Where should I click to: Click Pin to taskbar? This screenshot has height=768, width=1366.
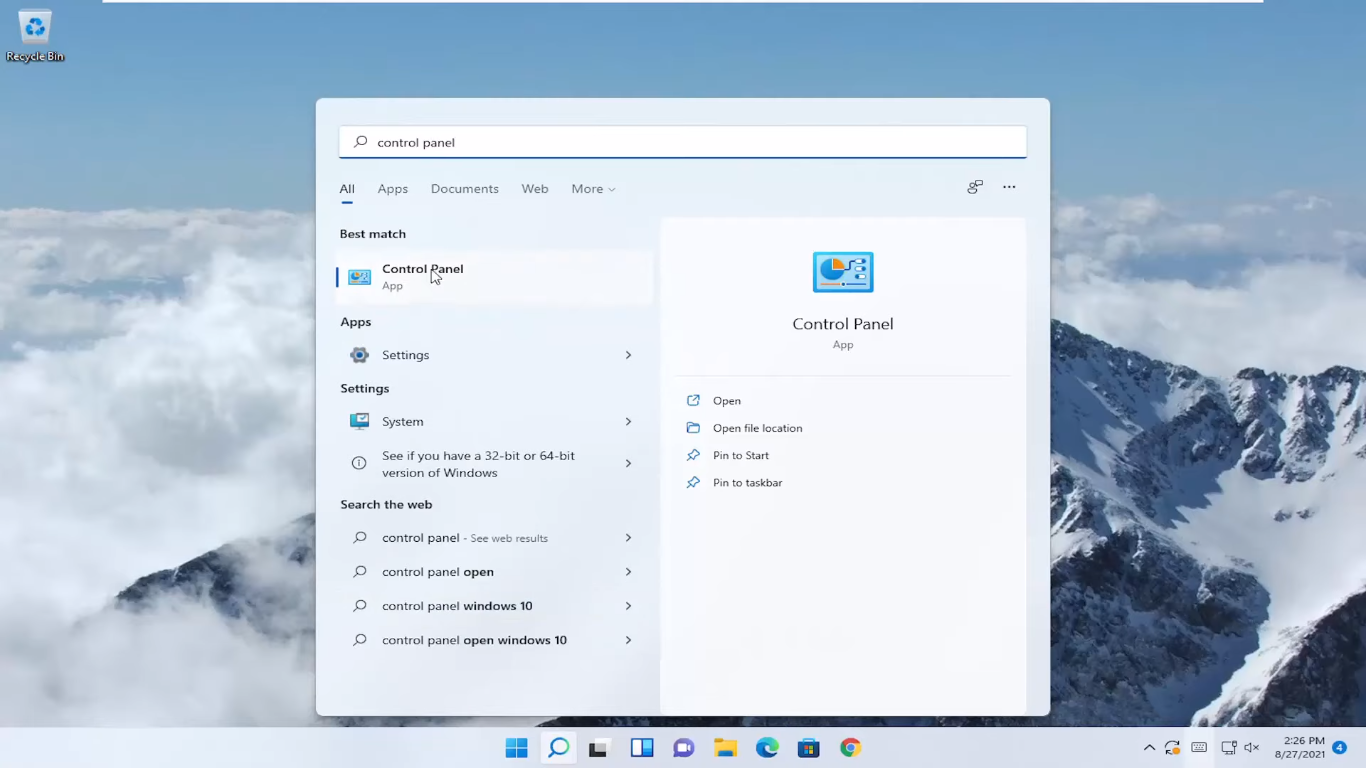pos(747,482)
